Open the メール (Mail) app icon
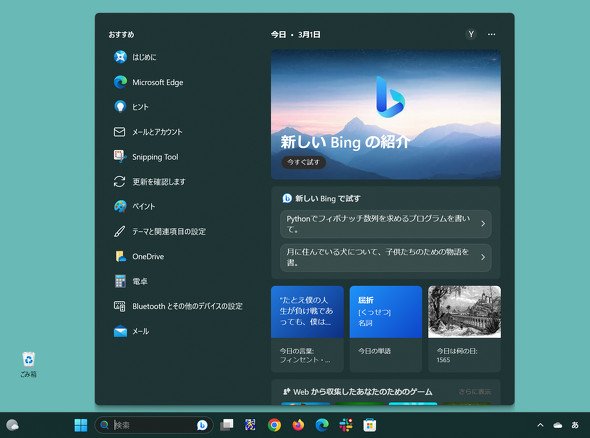This screenshot has height=438, width=590. coord(120,331)
